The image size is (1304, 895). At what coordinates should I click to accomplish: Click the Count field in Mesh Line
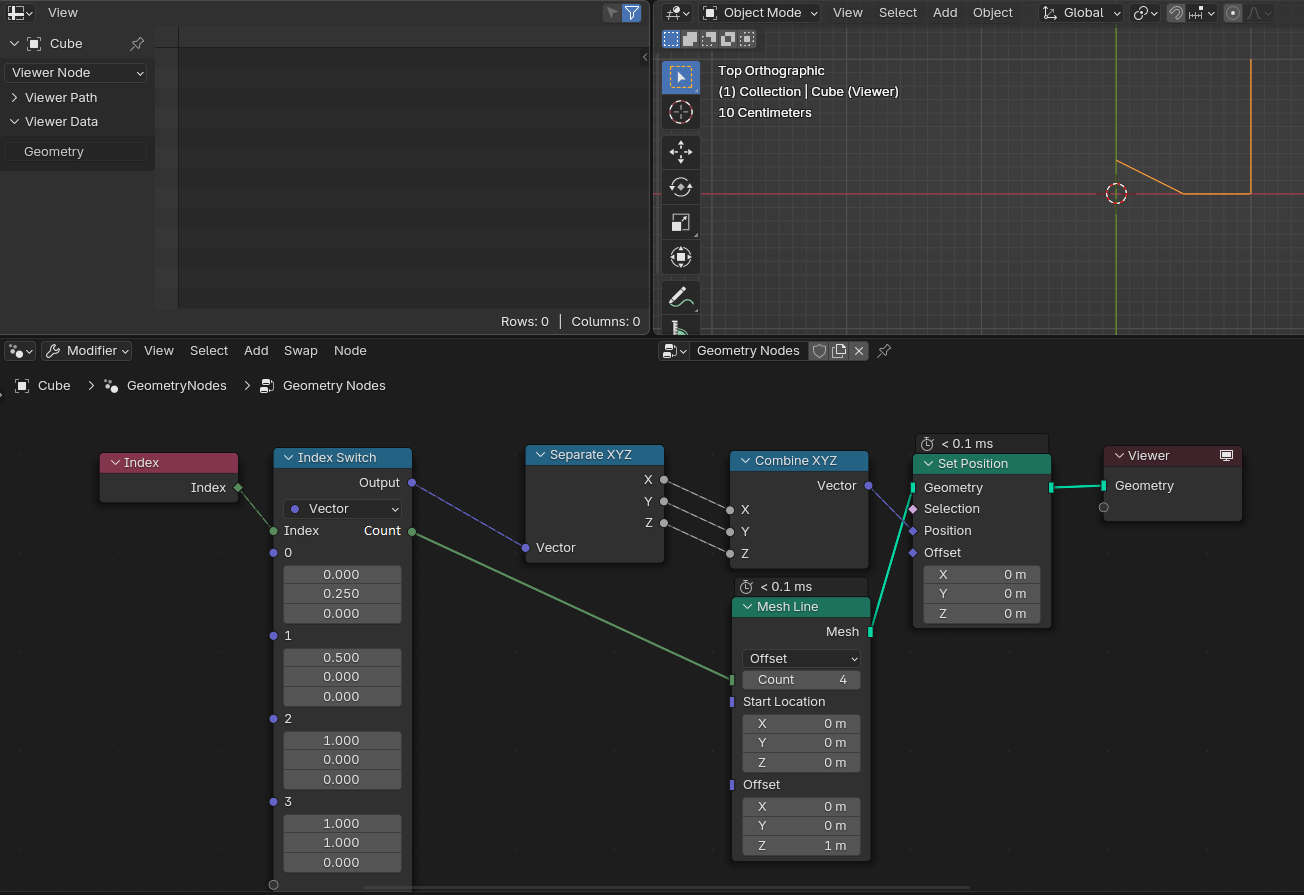pyautogui.click(x=801, y=680)
